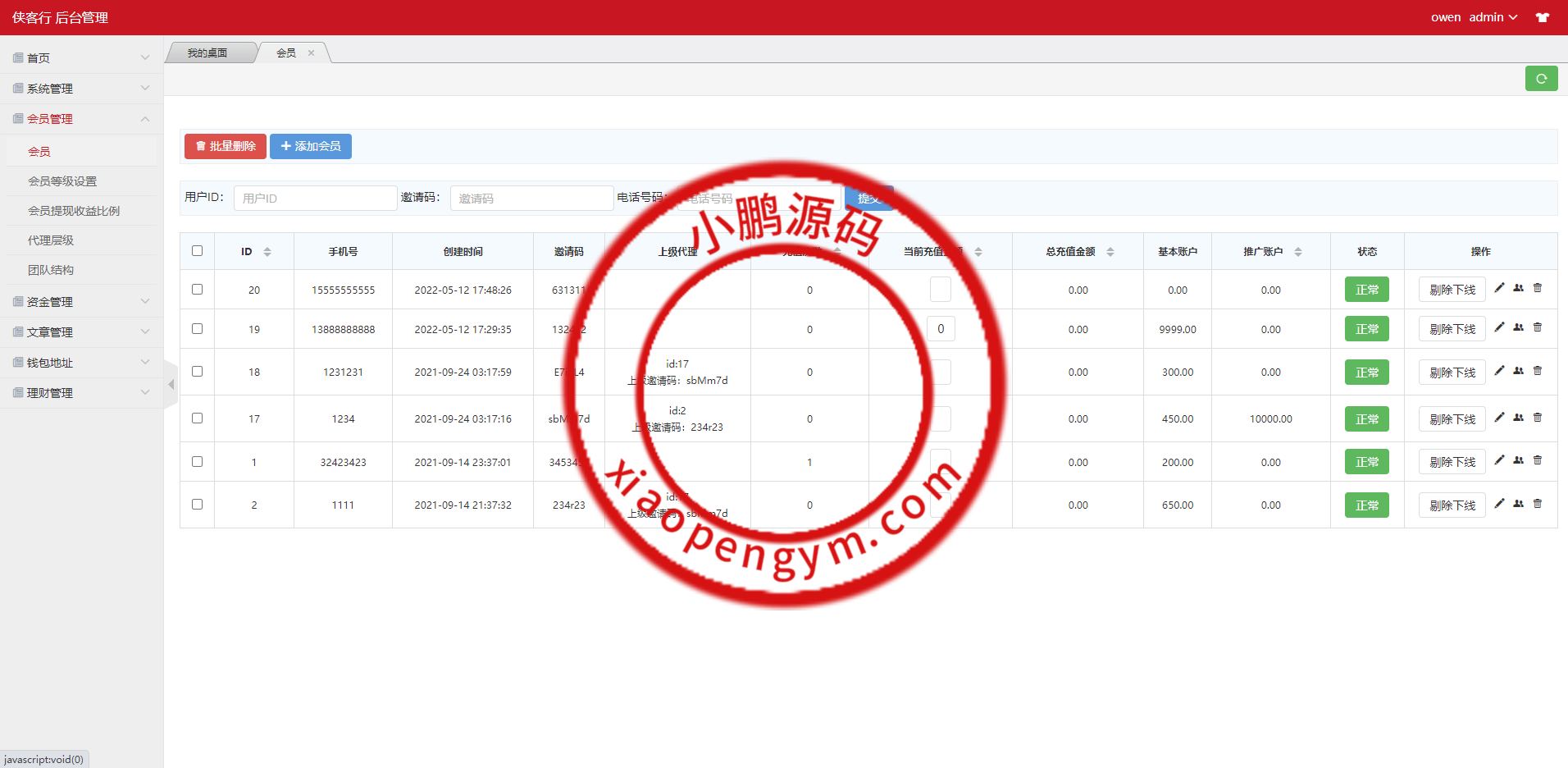Click the delete icon for ID 2

coord(1538,504)
